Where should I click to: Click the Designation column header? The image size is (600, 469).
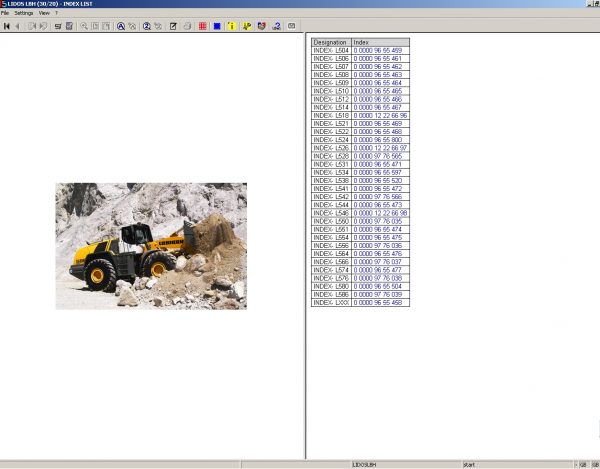[x=331, y=42]
